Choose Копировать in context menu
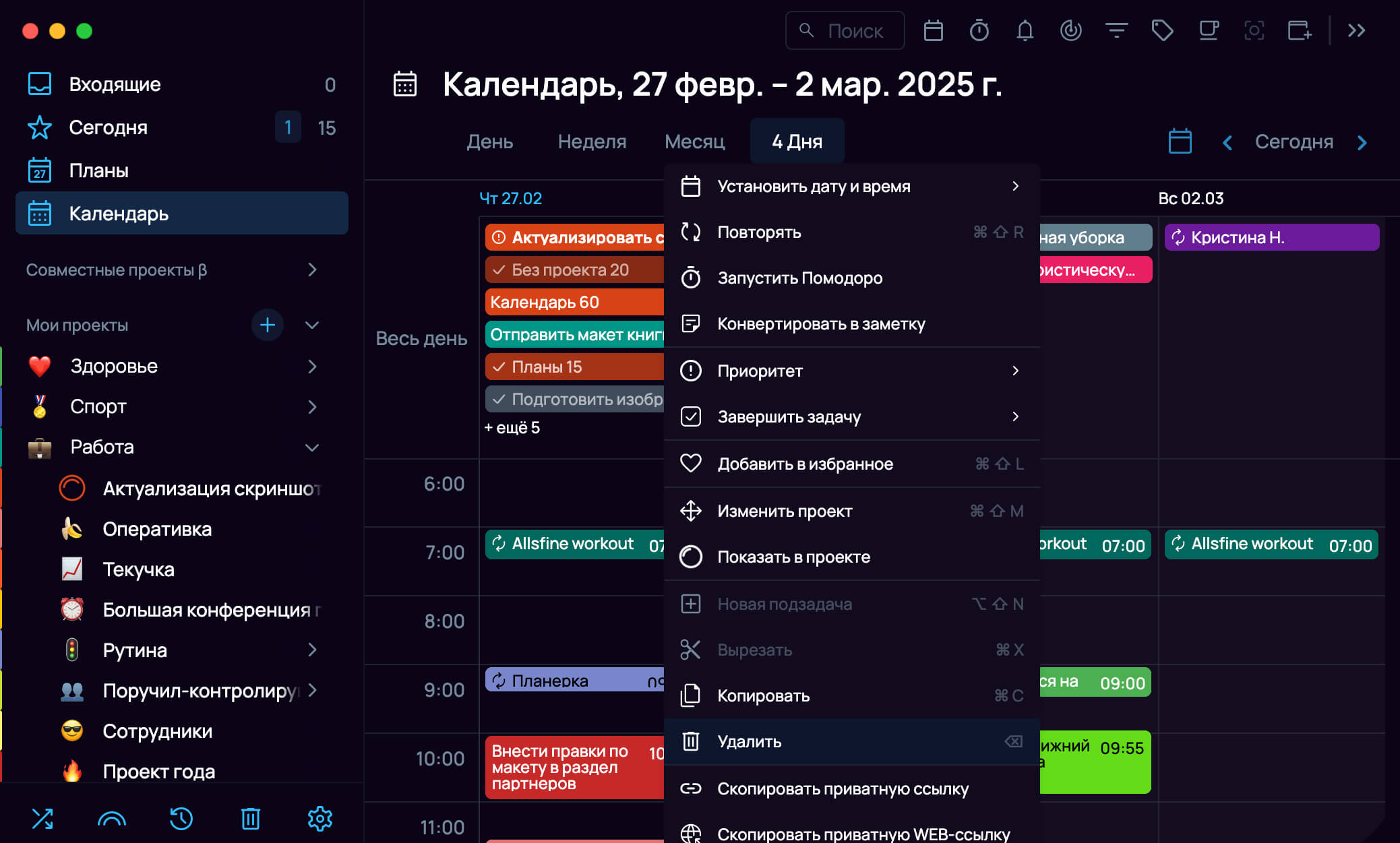This screenshot has width=1400, height=843. [852, 695]
